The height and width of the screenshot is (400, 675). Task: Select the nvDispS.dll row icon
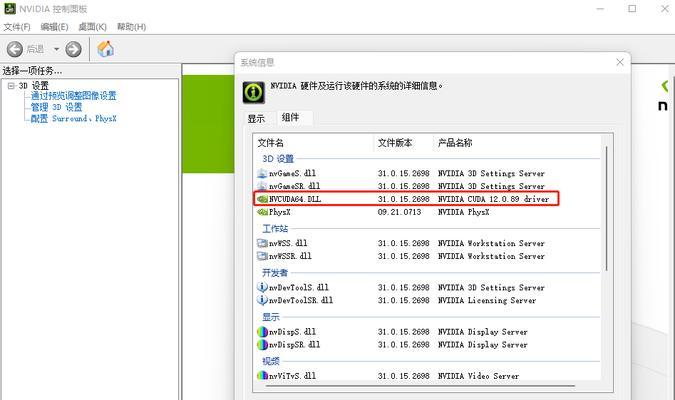262,332
